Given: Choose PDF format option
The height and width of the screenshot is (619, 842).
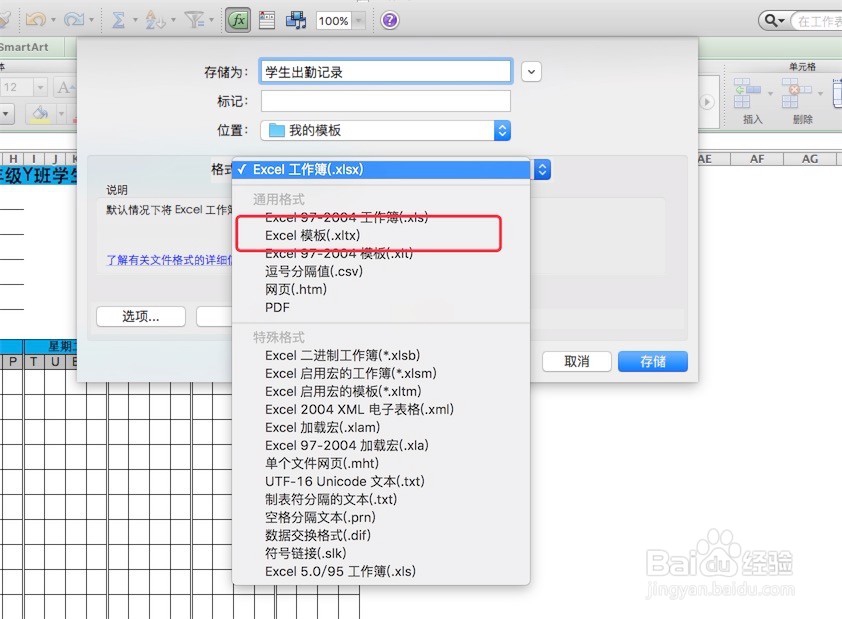Looking at the screenshot, I should point(381,308).
